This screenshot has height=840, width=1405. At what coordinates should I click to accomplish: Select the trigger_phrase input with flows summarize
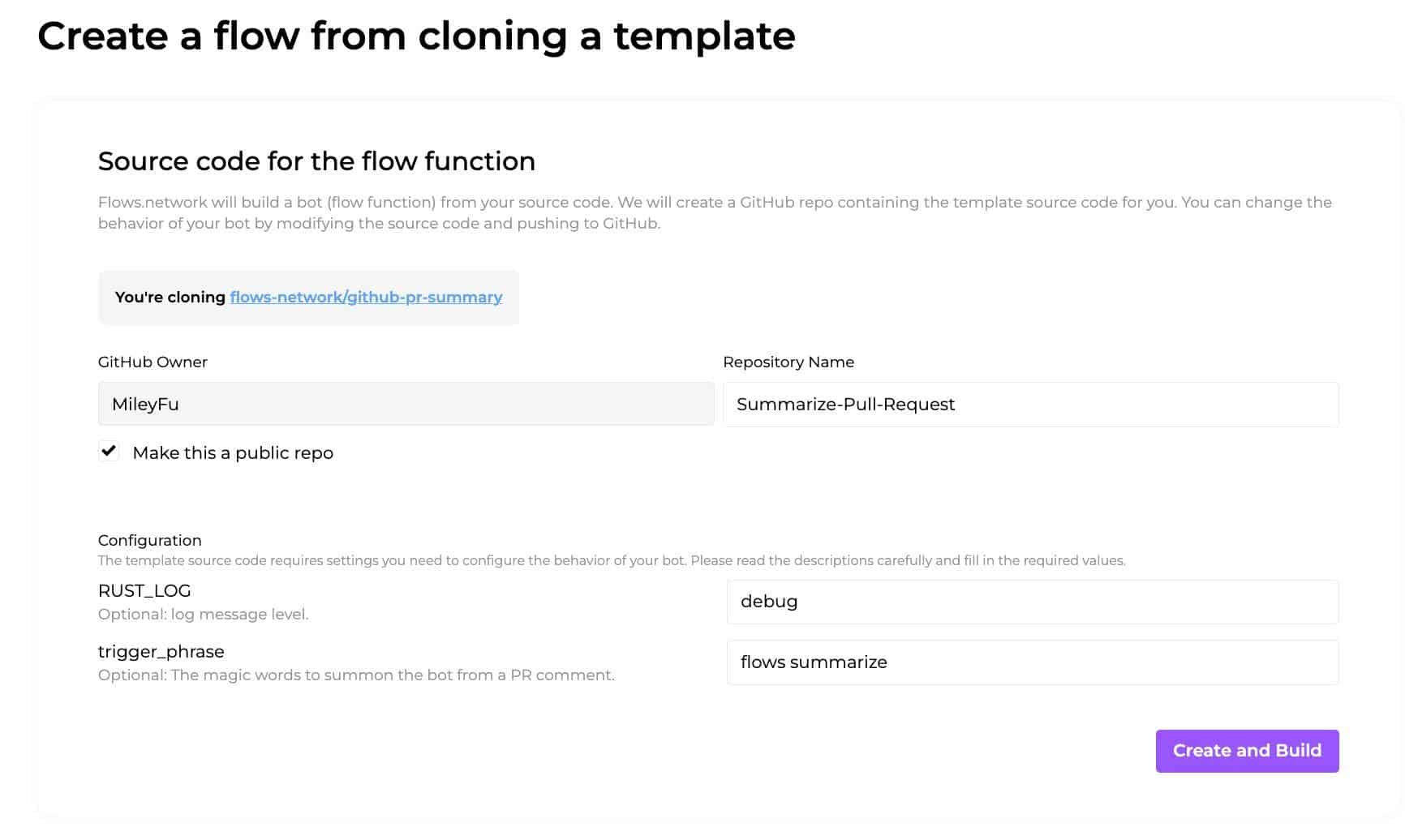pyautogui.click(x=1032, y=662)
